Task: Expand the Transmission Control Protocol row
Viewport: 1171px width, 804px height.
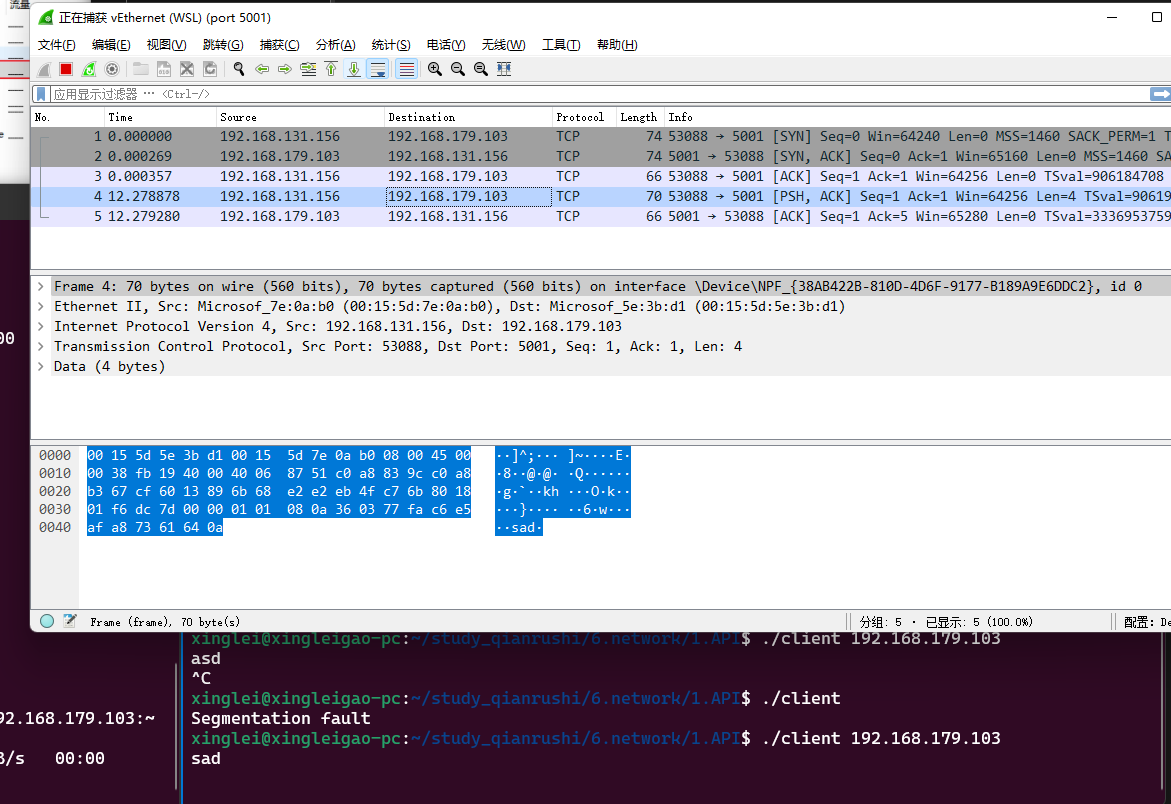Action: click(41, 346)
